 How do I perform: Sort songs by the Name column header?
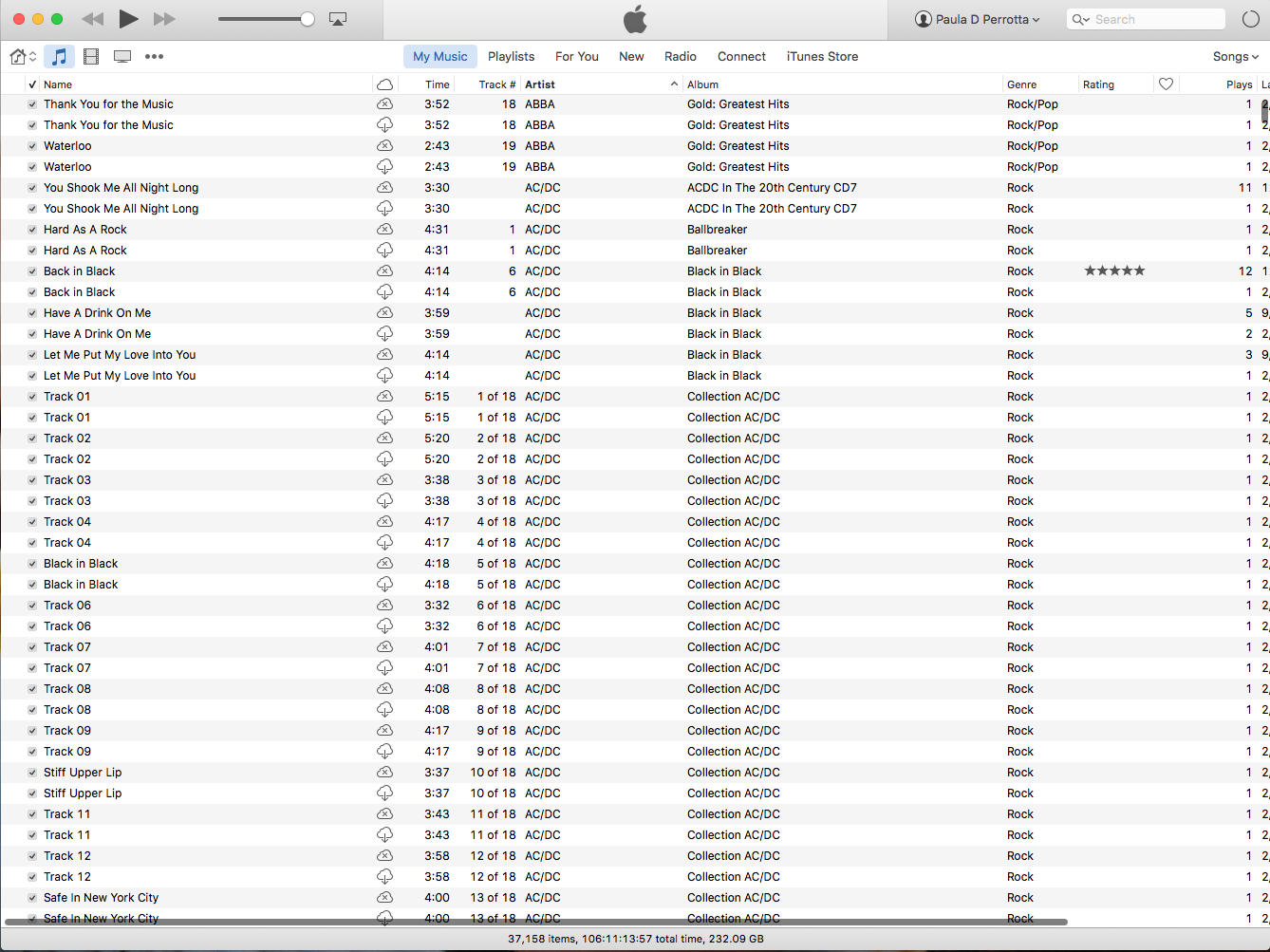[x=206, y=84]
